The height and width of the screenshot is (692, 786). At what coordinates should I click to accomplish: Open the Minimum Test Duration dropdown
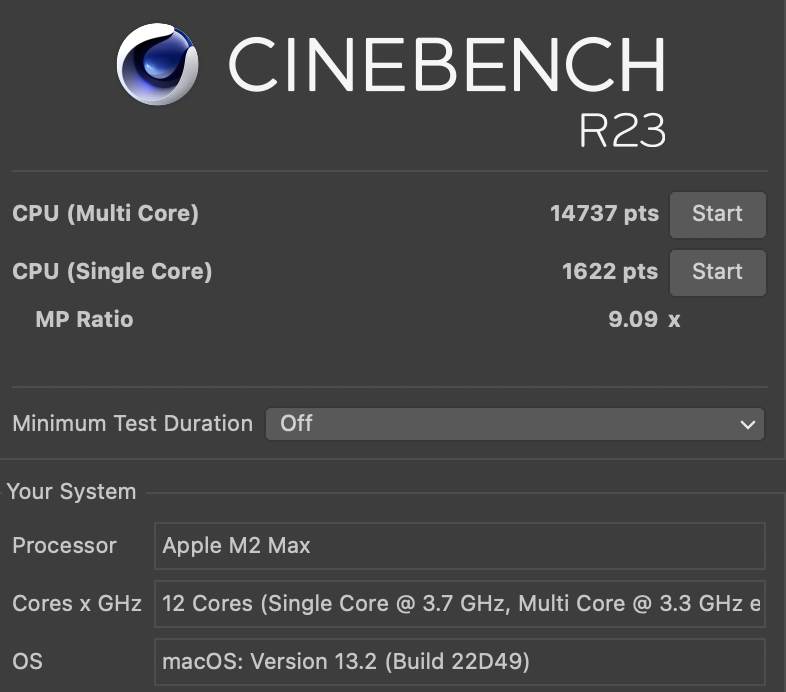point(515,424)
